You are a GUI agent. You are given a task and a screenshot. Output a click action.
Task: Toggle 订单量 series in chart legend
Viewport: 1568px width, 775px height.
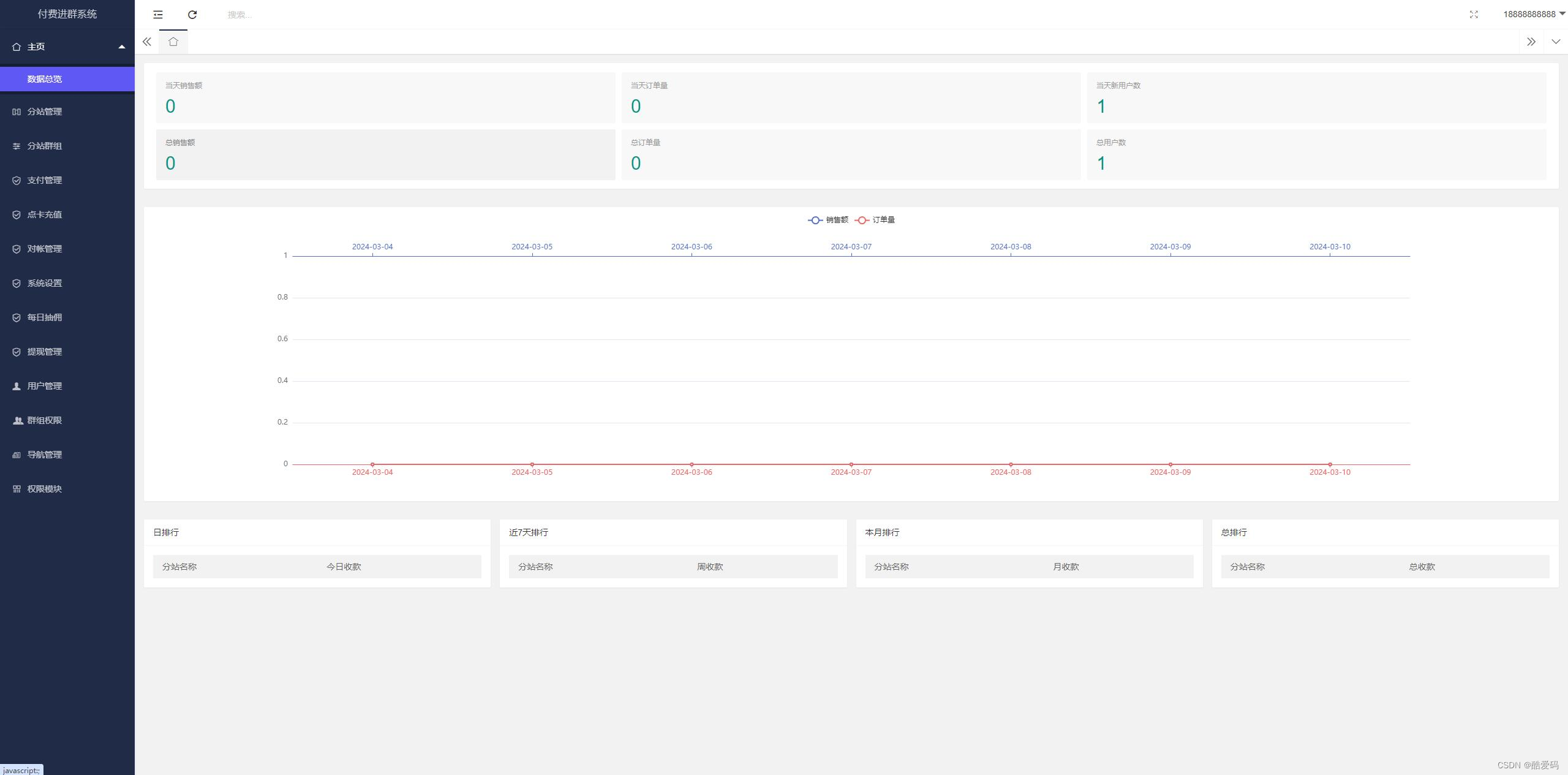875,220
